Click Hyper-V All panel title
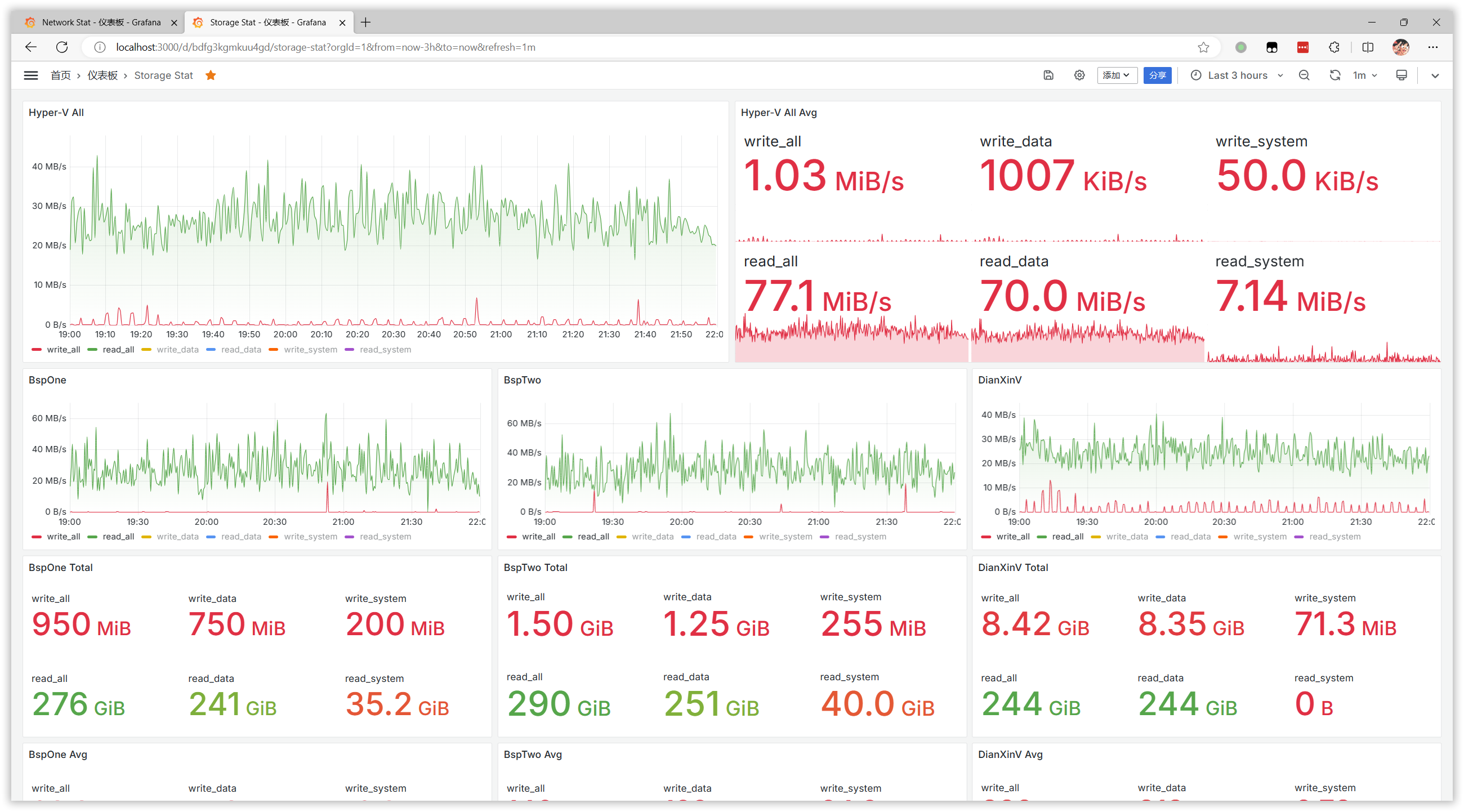The height and width of the screenshot is (812, 1464). coord(56,113)
